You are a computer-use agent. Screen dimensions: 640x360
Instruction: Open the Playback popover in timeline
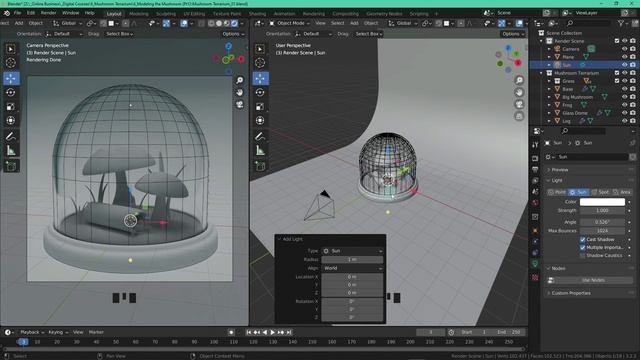pyautogui.click(x=32, y=332)
